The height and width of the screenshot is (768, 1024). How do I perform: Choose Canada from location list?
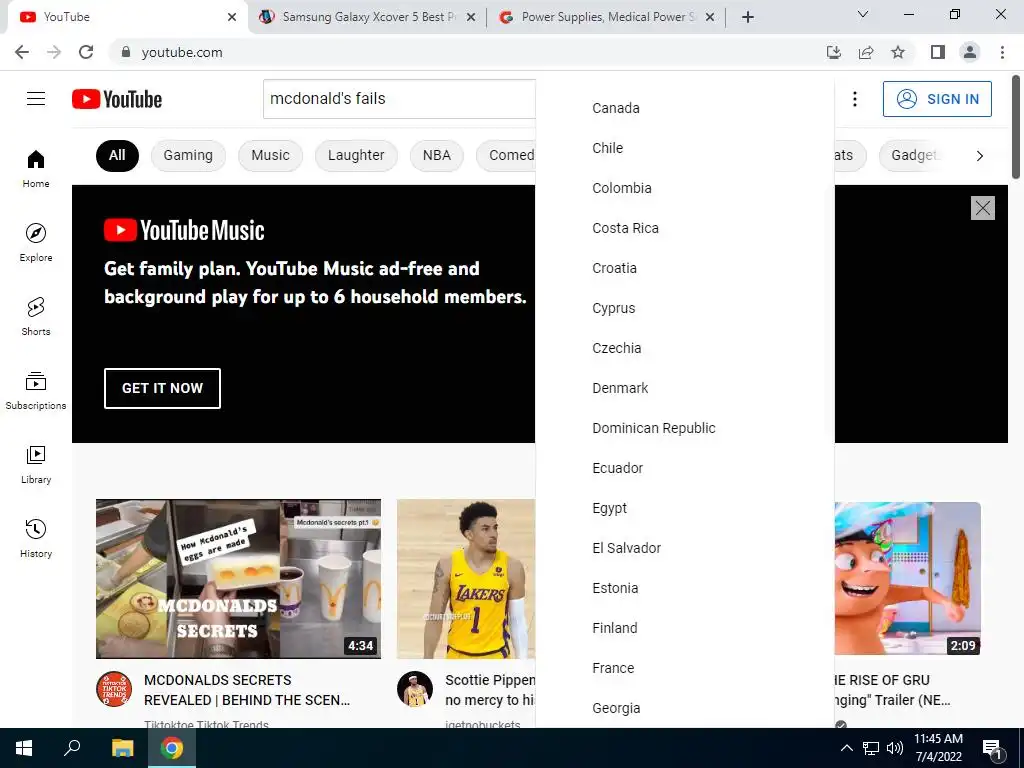(x=685, y=108)
